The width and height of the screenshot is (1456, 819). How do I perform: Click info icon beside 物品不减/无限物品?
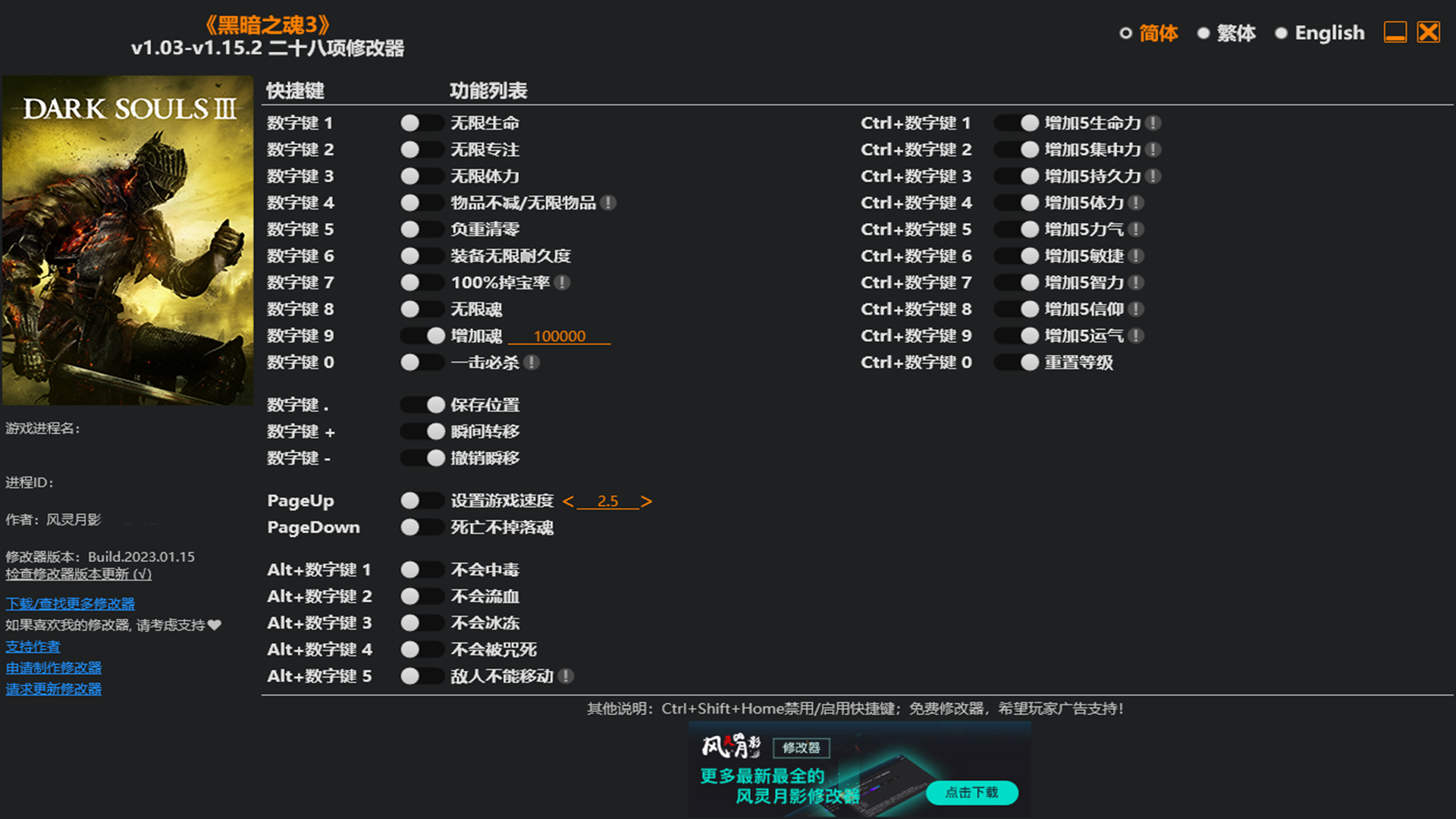pyautogui.click(x=608, y=202)
